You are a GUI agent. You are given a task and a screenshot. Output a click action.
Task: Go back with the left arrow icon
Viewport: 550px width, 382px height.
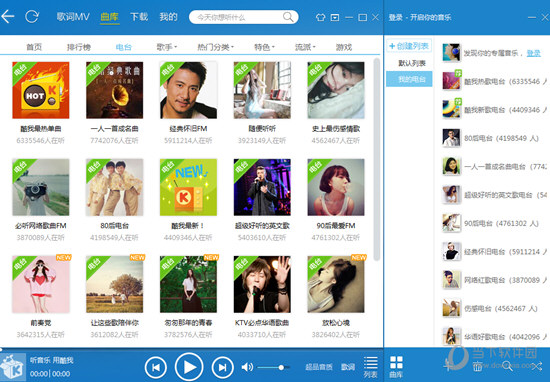tap(7, 16)
